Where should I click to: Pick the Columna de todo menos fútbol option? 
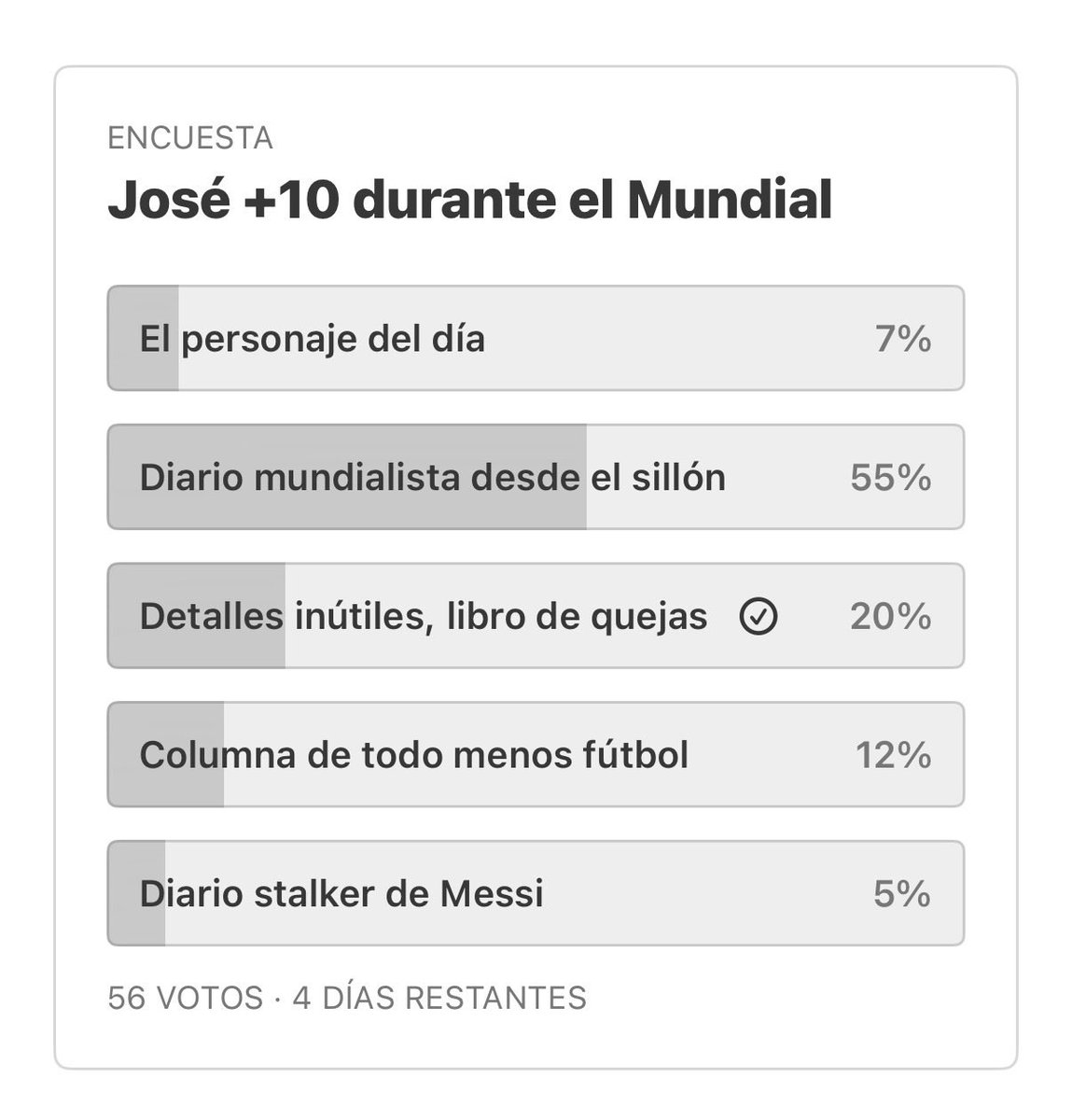click(536, 754)
